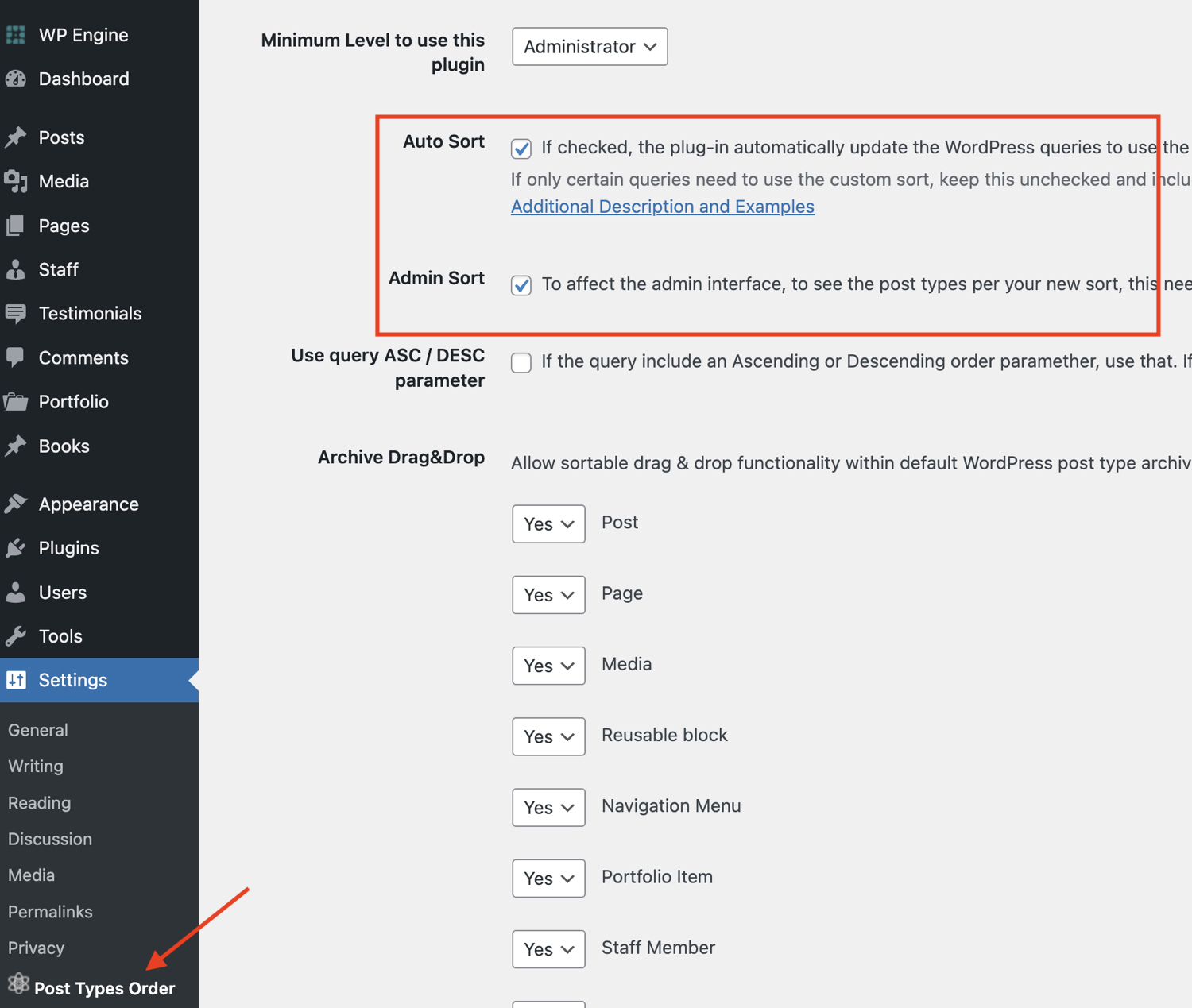Open the Yes dropdown for Page
1192x1008 pixels.
click(548, 595)
